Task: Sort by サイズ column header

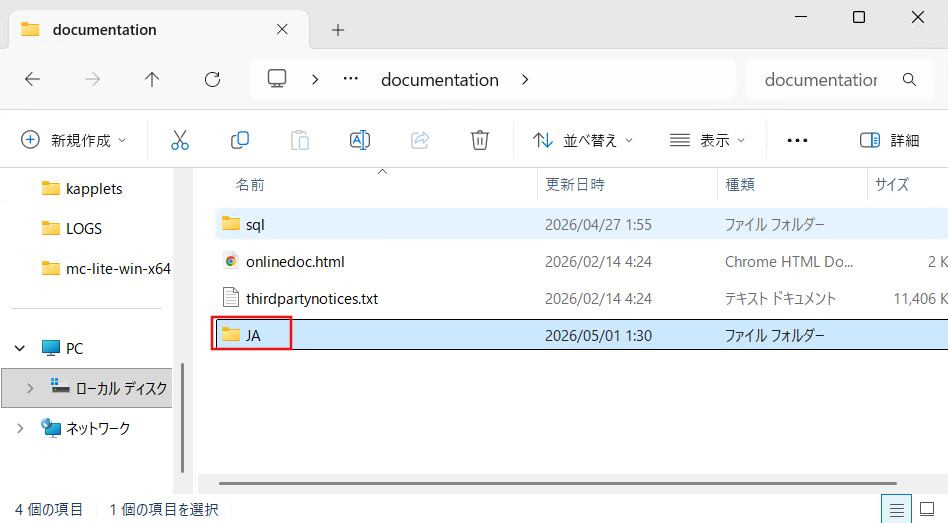Action: (907, 184)
